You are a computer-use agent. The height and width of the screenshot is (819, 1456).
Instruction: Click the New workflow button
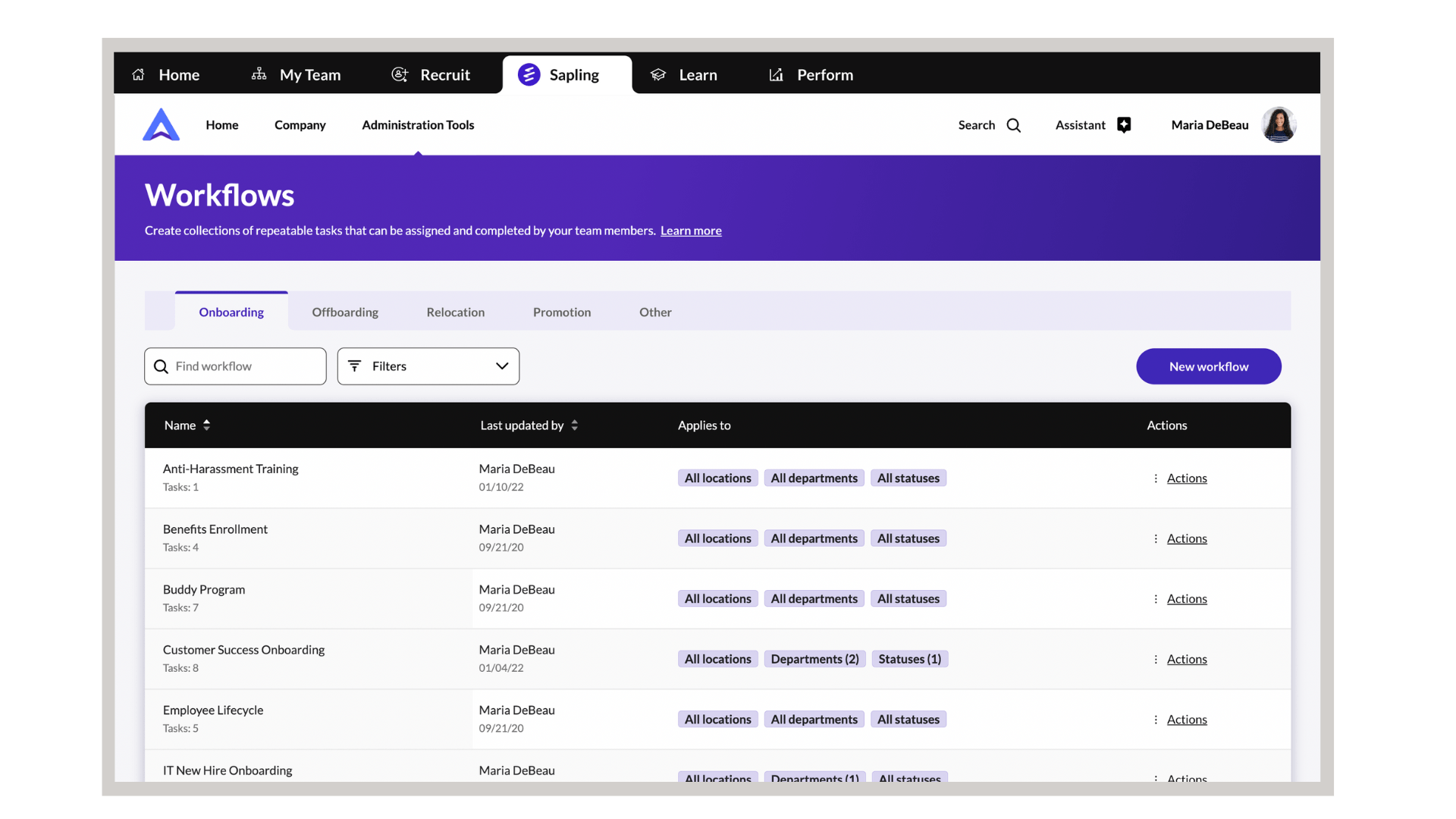[1209, 366]
